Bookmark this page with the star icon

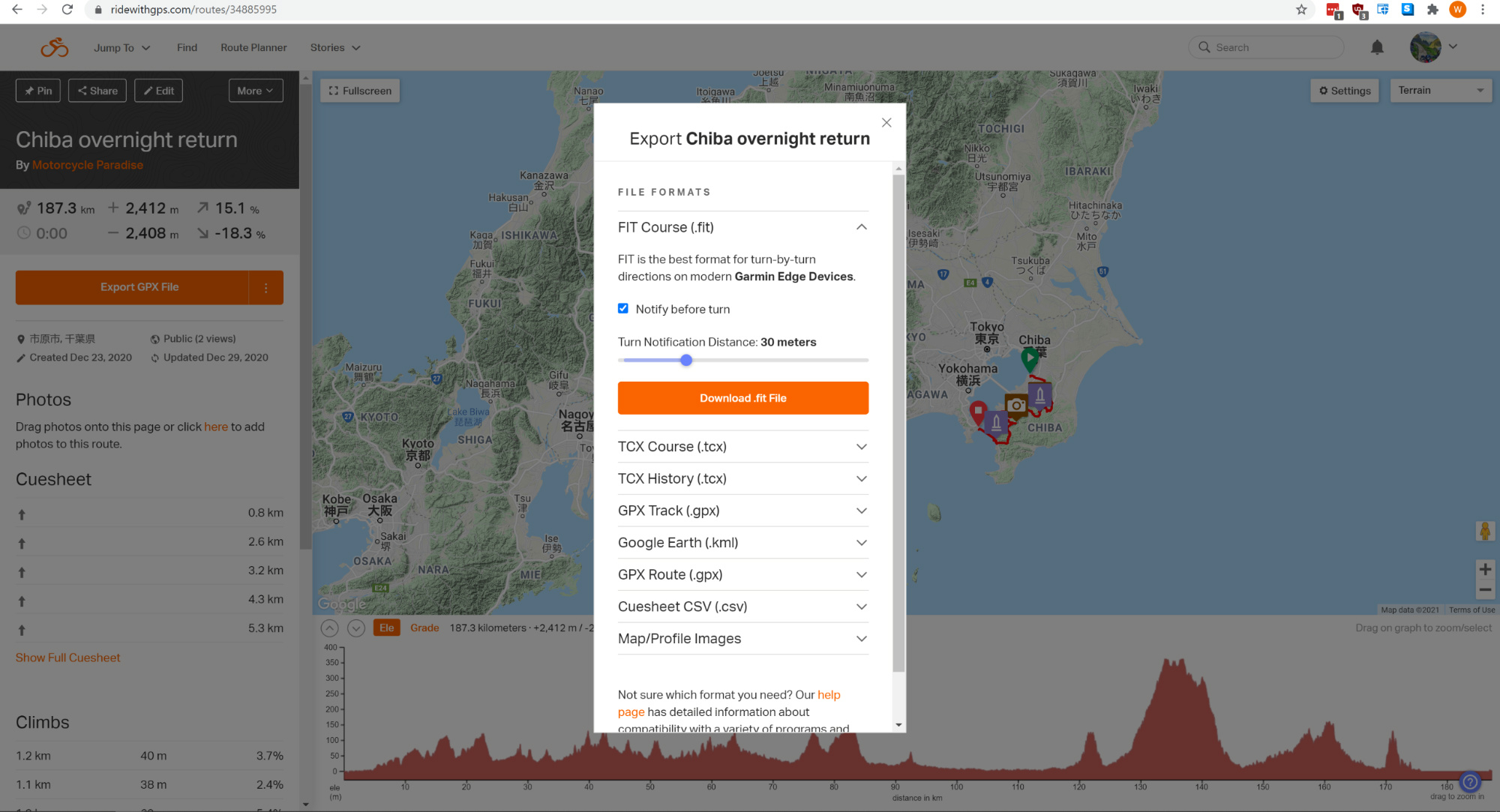pos(1301,10)
